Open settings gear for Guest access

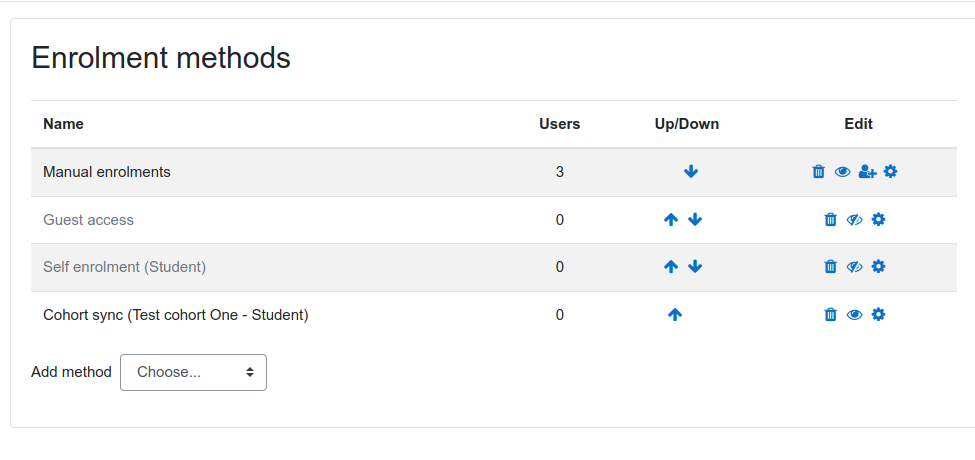[878, 219]
